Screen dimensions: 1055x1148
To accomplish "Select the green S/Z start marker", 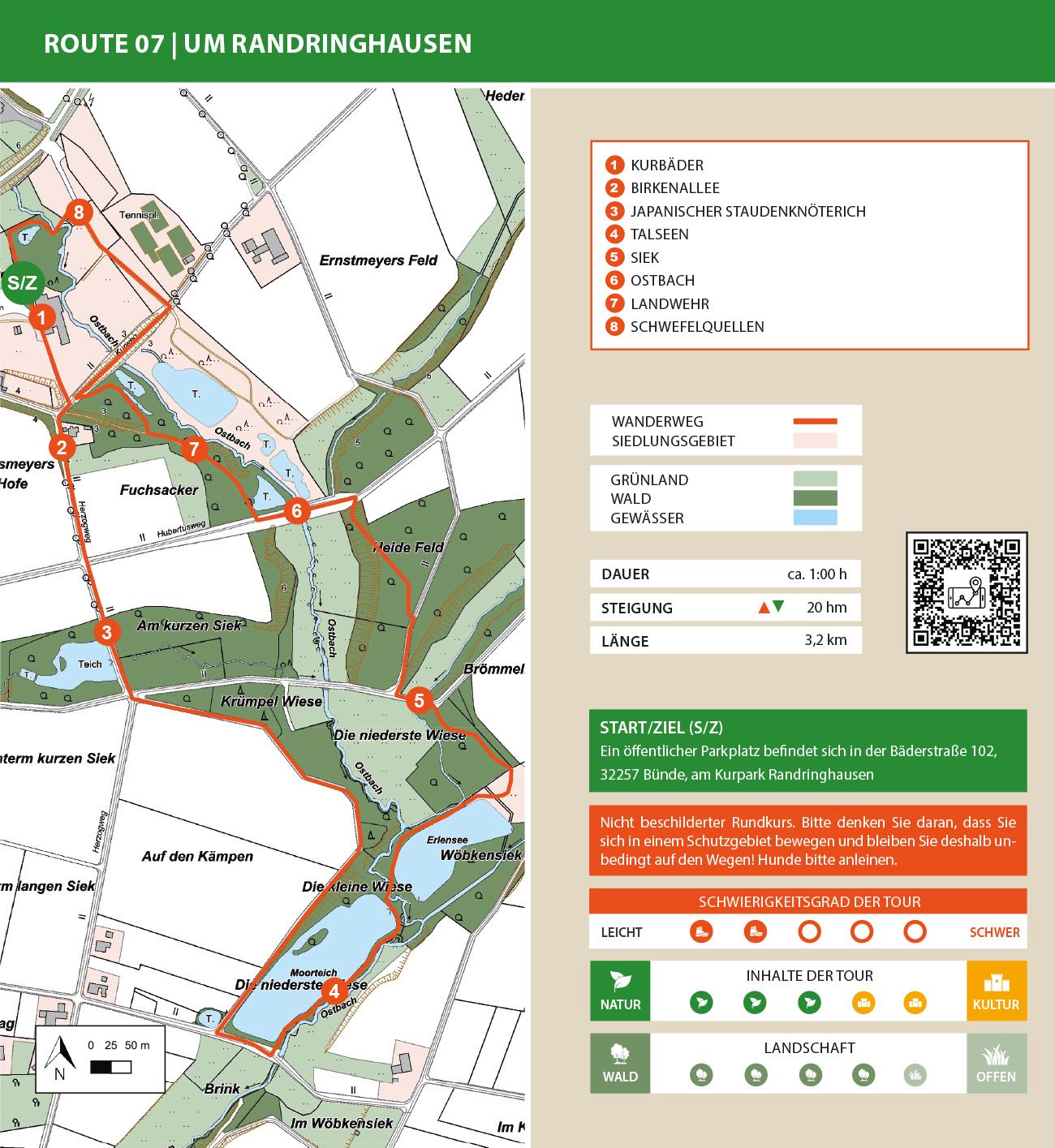I will (x=23, y=282).
